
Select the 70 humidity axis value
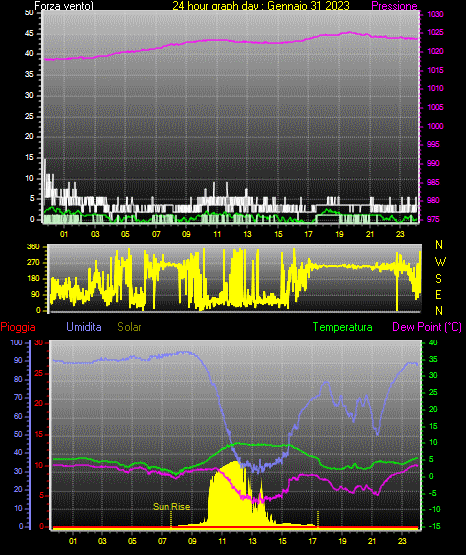(x=18, y=397)
